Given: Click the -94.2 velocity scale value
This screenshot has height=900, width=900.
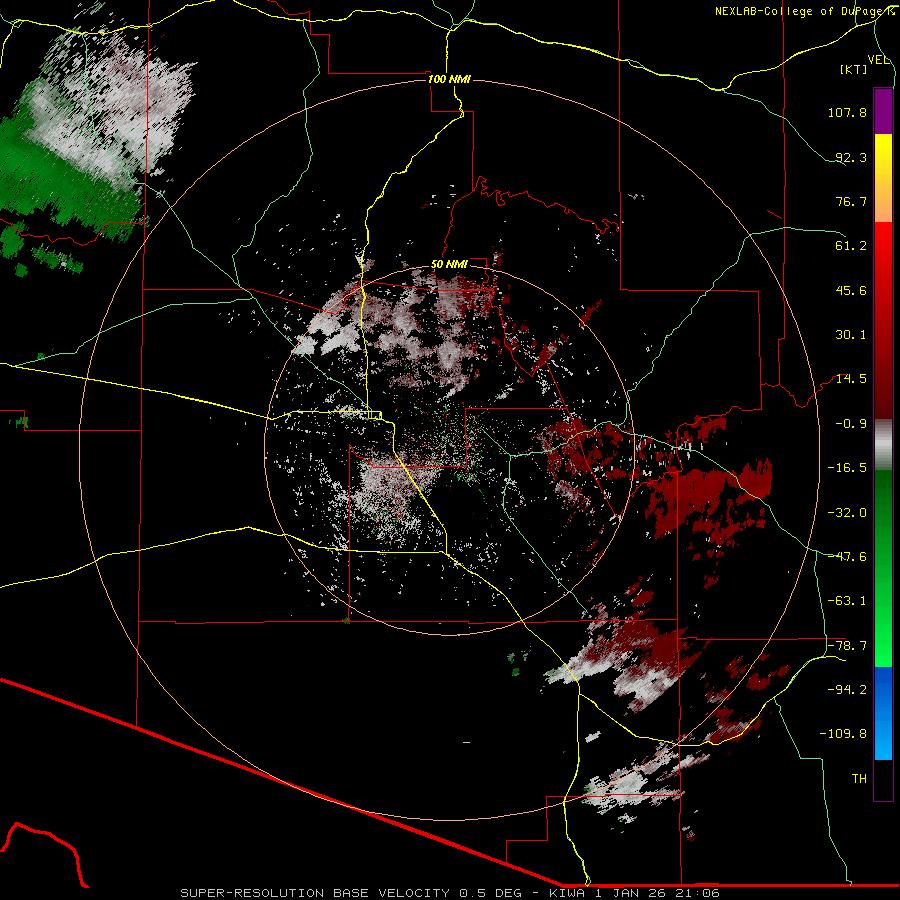Looking at the screenshot, I should point(847,689).
